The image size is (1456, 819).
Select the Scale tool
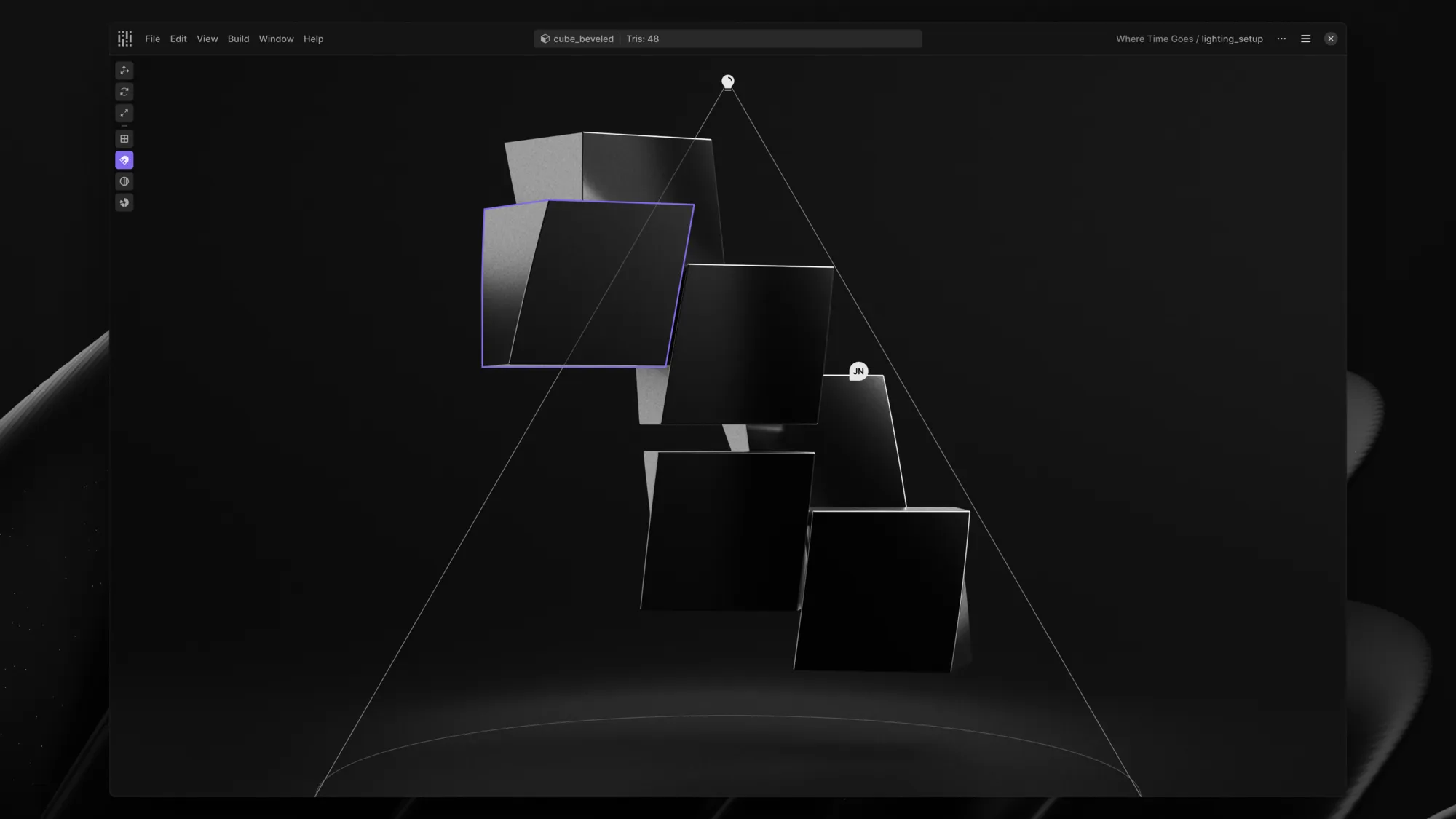point(124,113)
